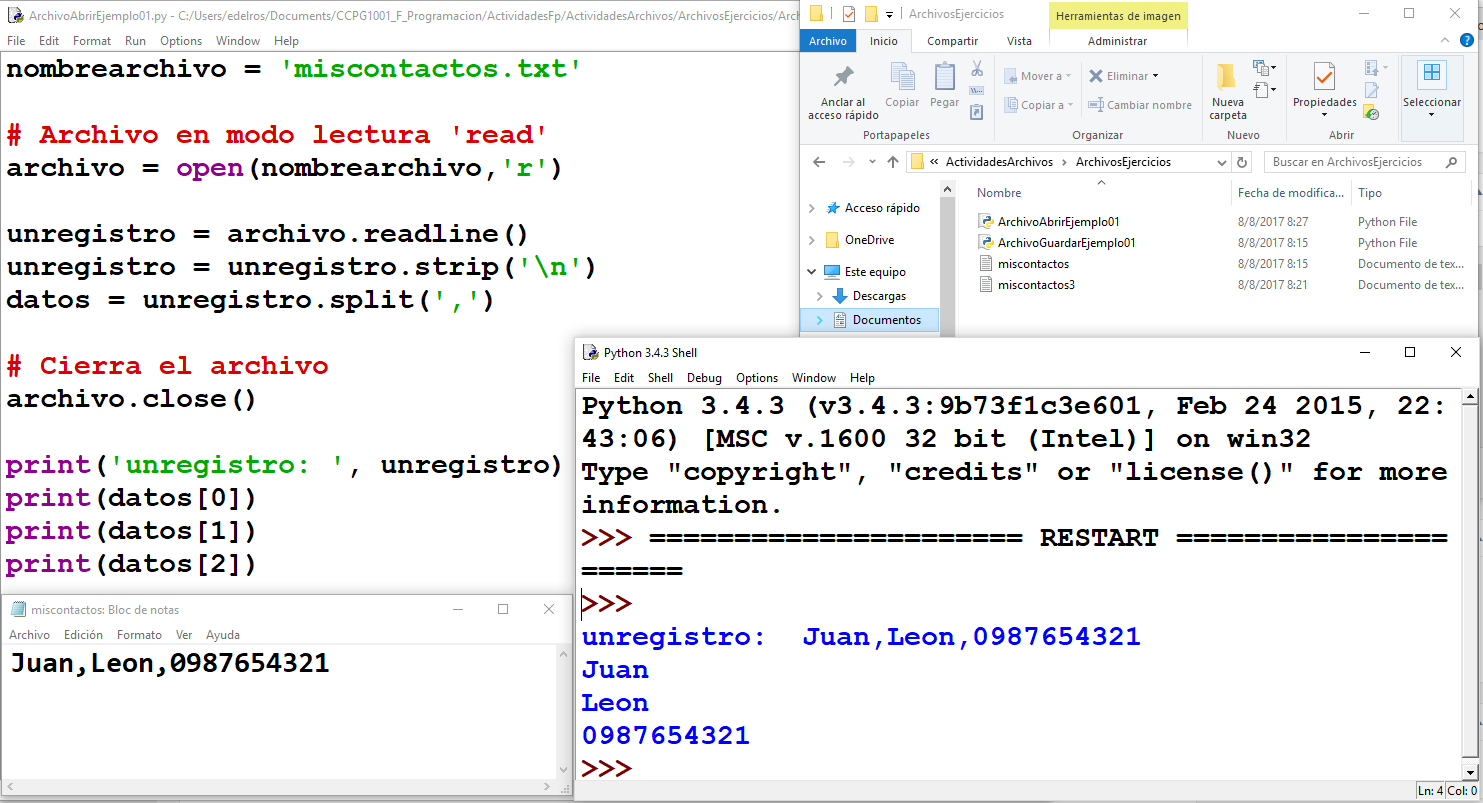Viewport: 1483px width, 803px height.
Task: Click the Propiedades checkmark icon
Action: click(1324, 76)
